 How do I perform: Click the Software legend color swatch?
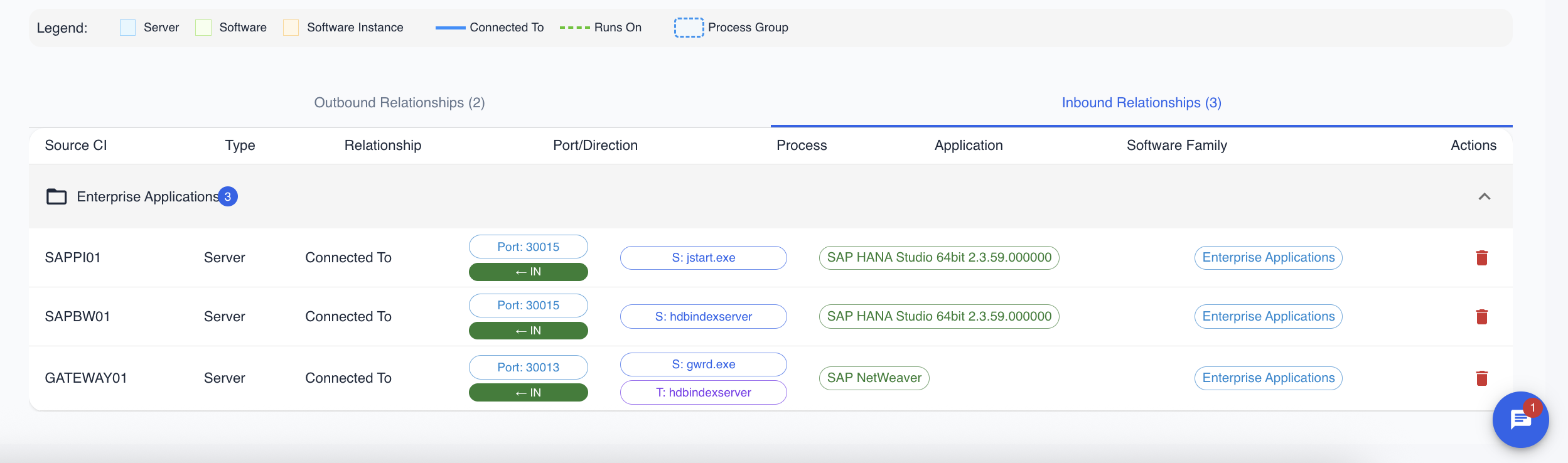click(x=203, y=28)
